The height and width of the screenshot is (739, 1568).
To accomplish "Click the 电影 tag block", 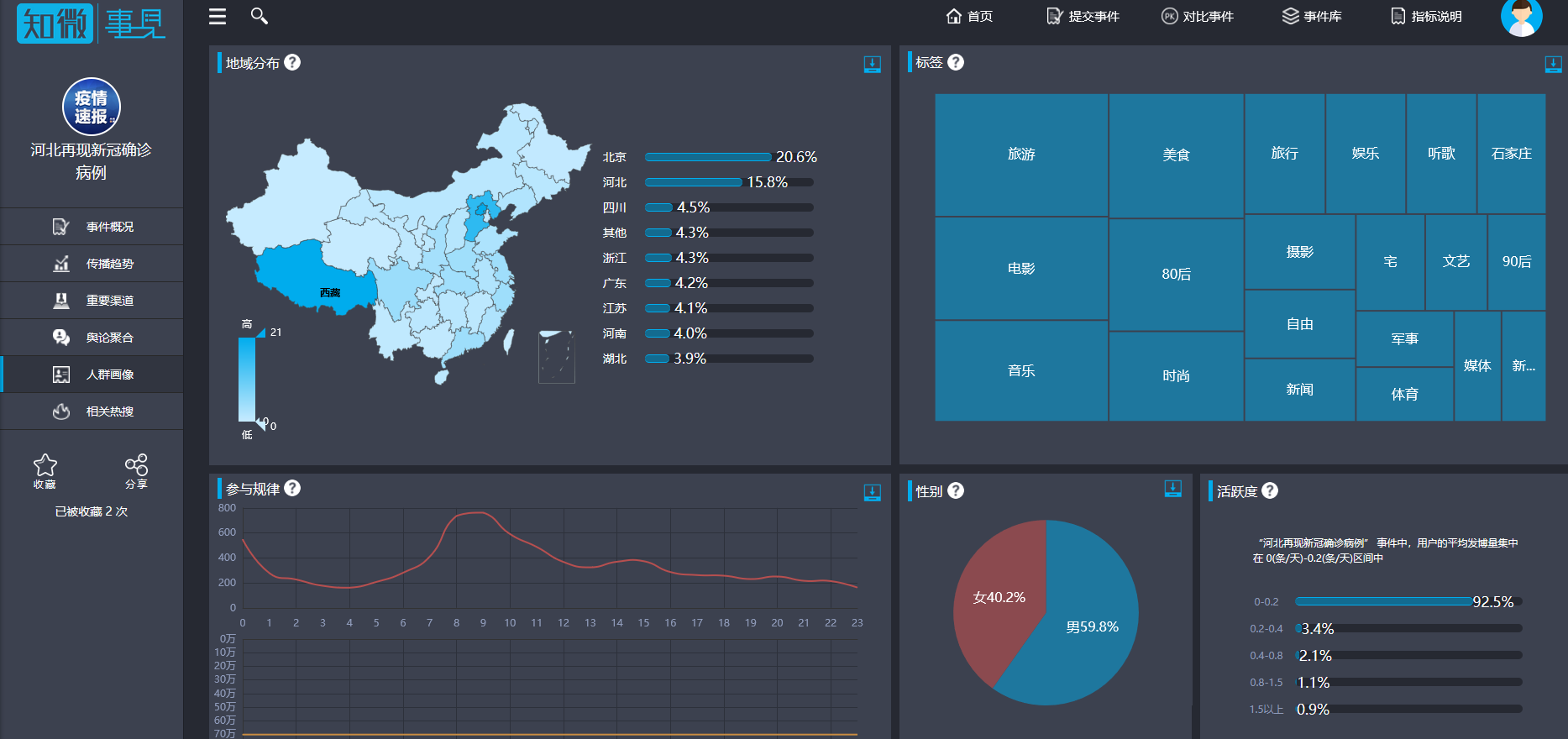I will pyautogui.click(x=1021, y=269).
